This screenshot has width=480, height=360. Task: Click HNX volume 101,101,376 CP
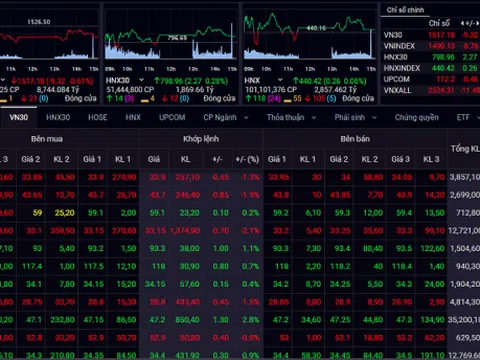(x=271, y=90)
